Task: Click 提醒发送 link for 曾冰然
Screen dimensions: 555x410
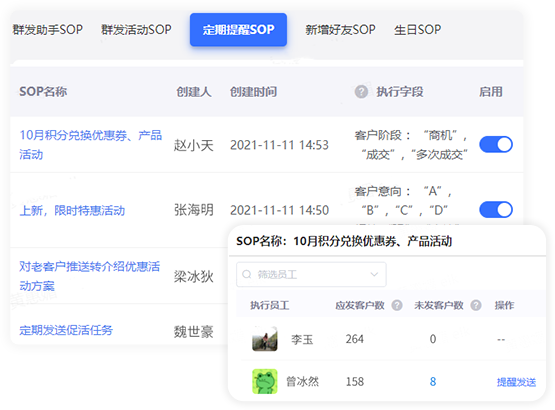Action: [516, 382]
